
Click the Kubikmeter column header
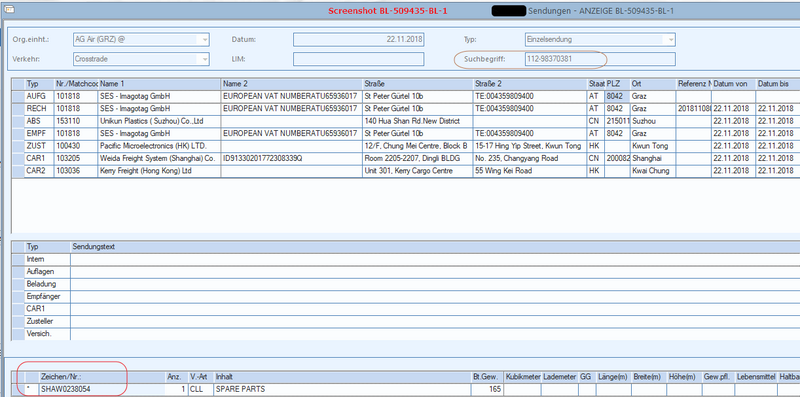522,377
